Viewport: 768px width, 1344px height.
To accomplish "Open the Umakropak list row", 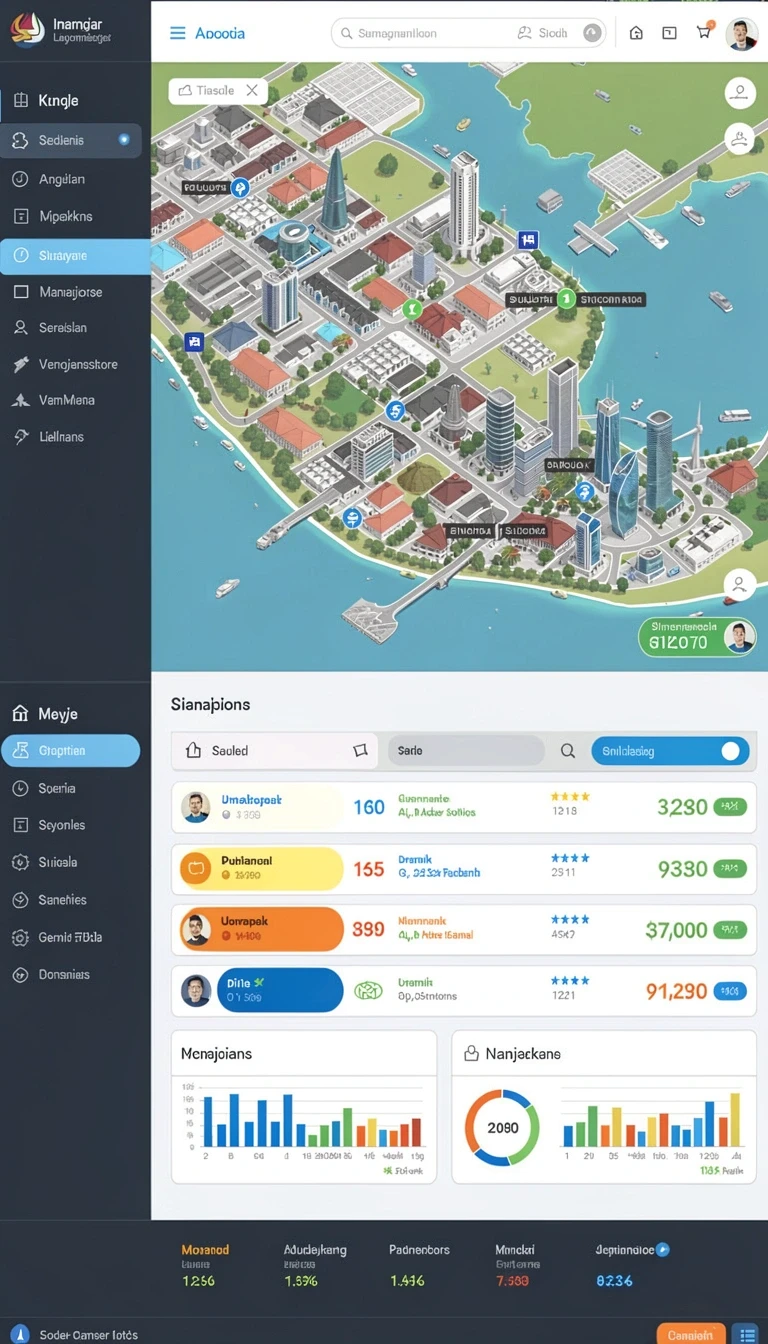I will (464, 807).
